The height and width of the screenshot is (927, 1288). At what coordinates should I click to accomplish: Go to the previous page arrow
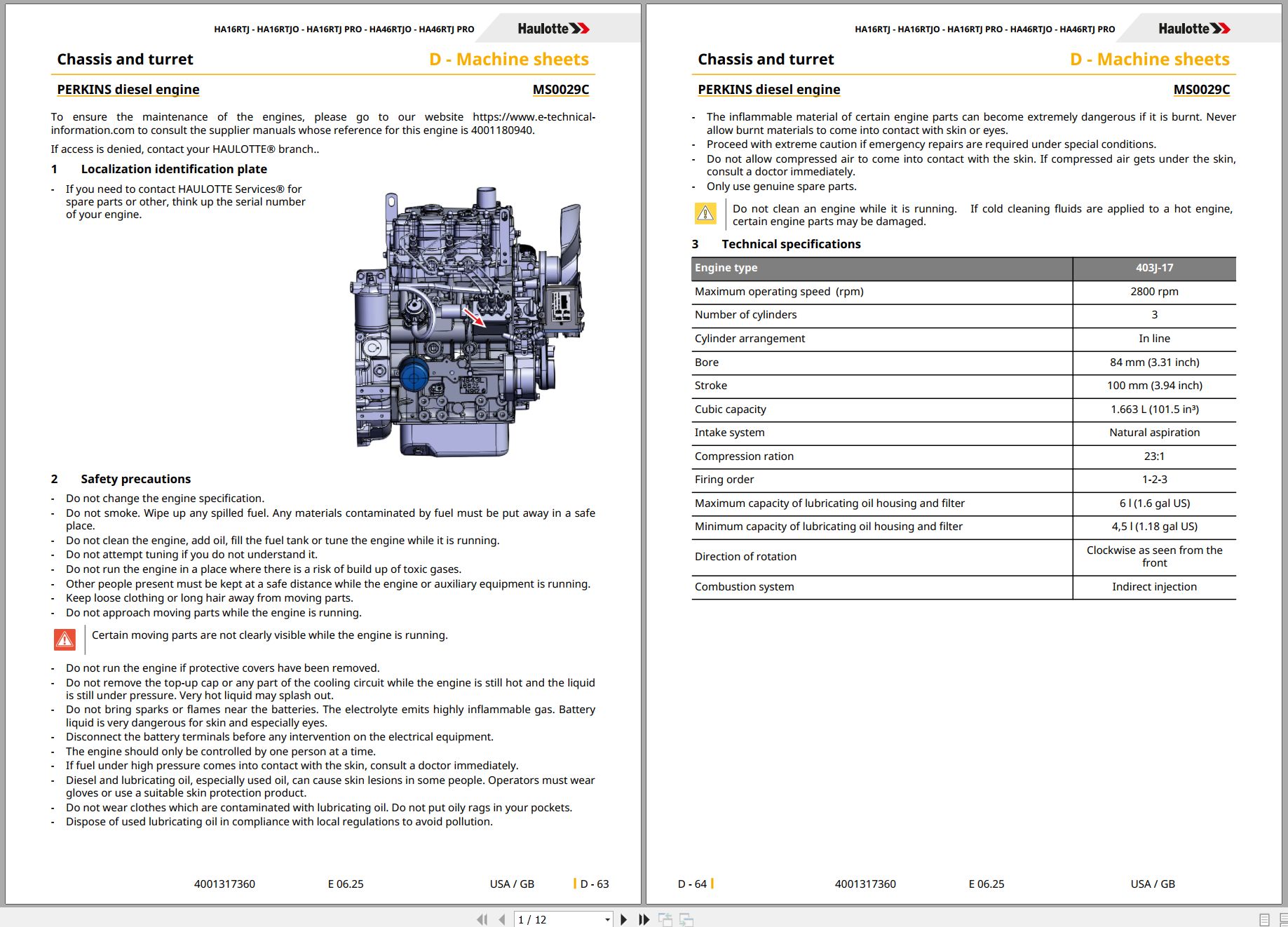click(x=502, y=919)
